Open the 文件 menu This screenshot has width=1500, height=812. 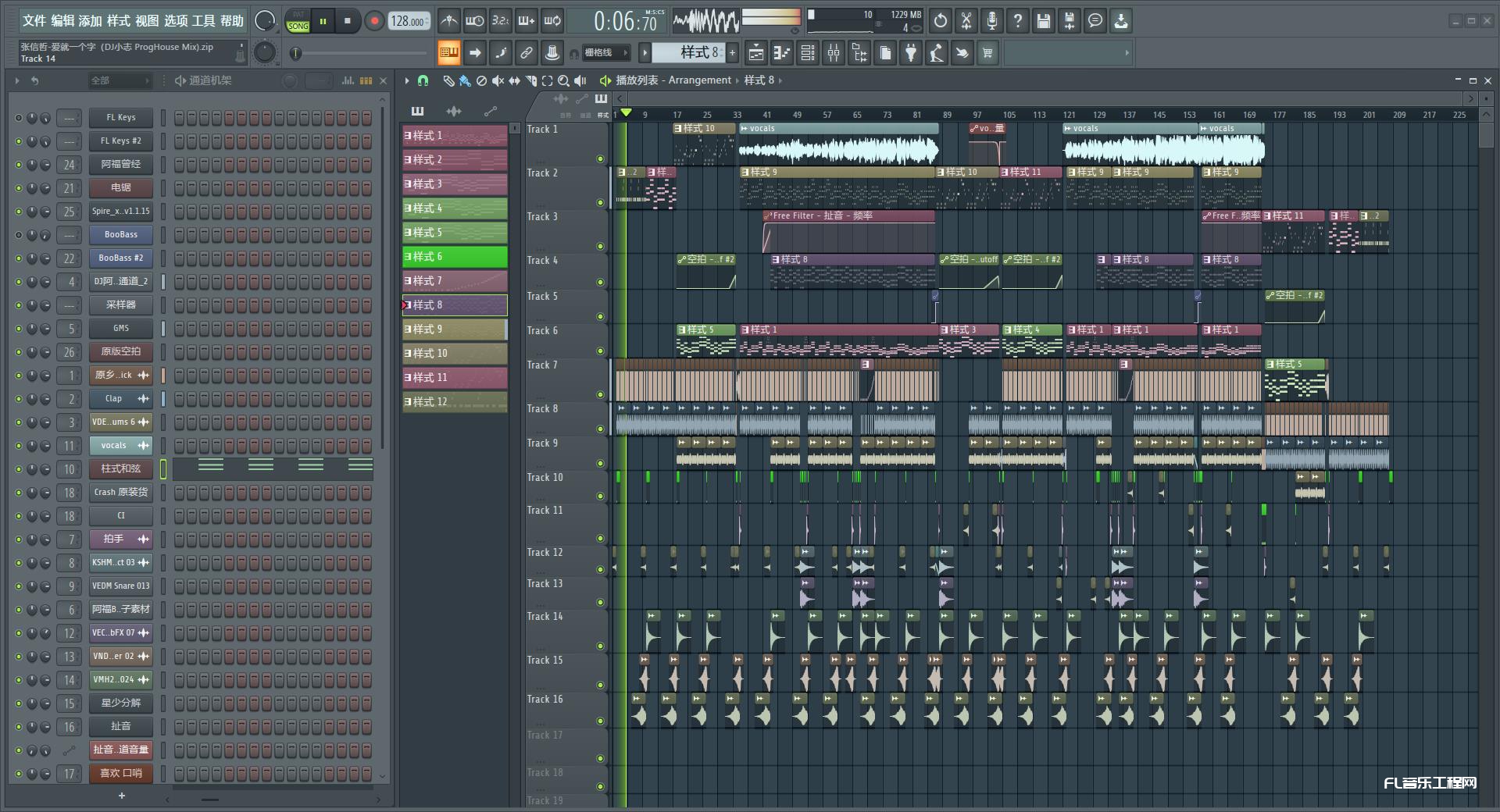pyautogui.click(x=34, y=20)
